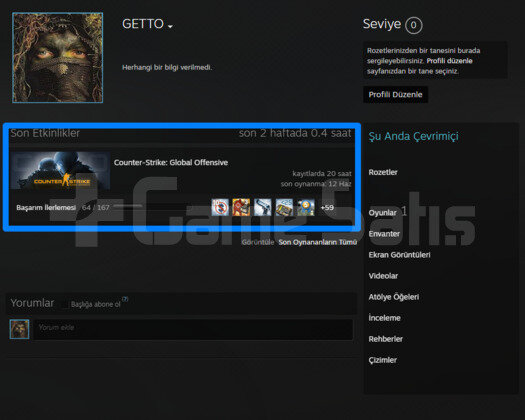
Task: Click the 'Herhangi bir bilgi verilmedi.' text
Action: coord(167,68)
